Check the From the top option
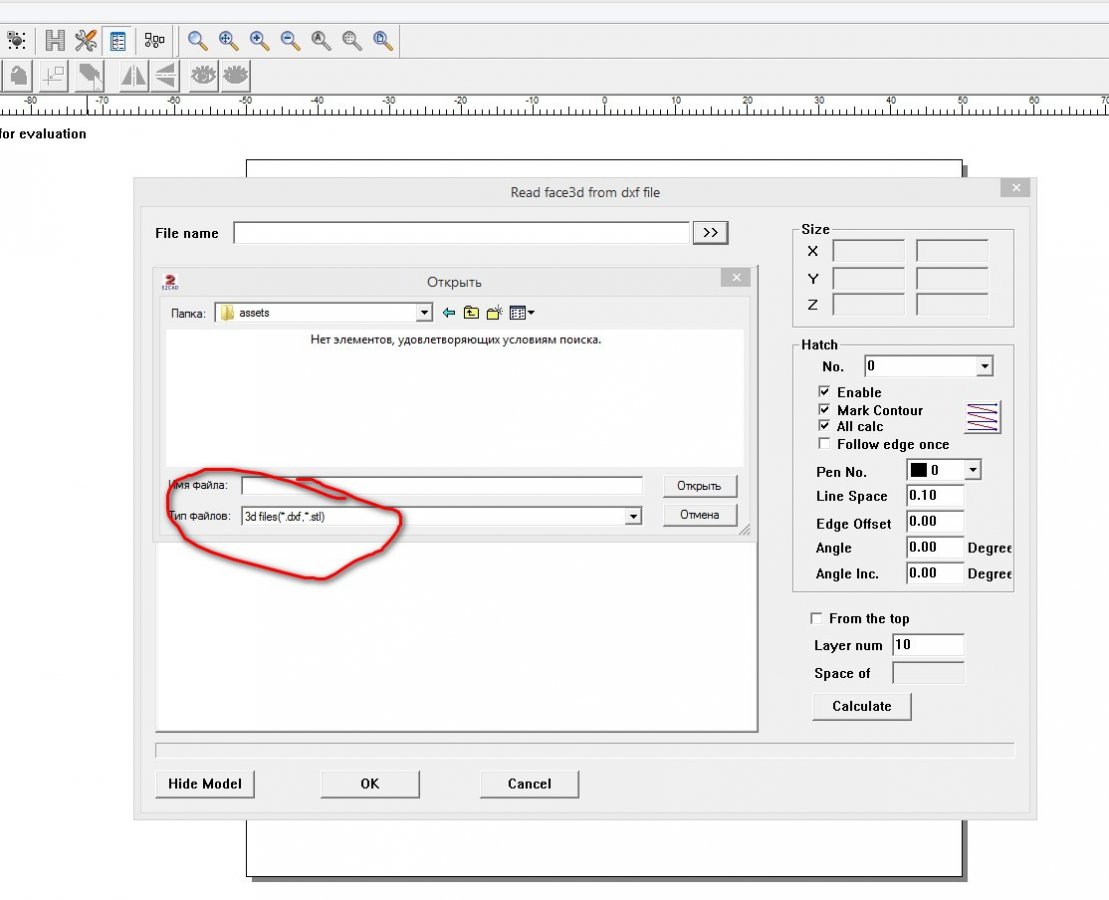 816,618
